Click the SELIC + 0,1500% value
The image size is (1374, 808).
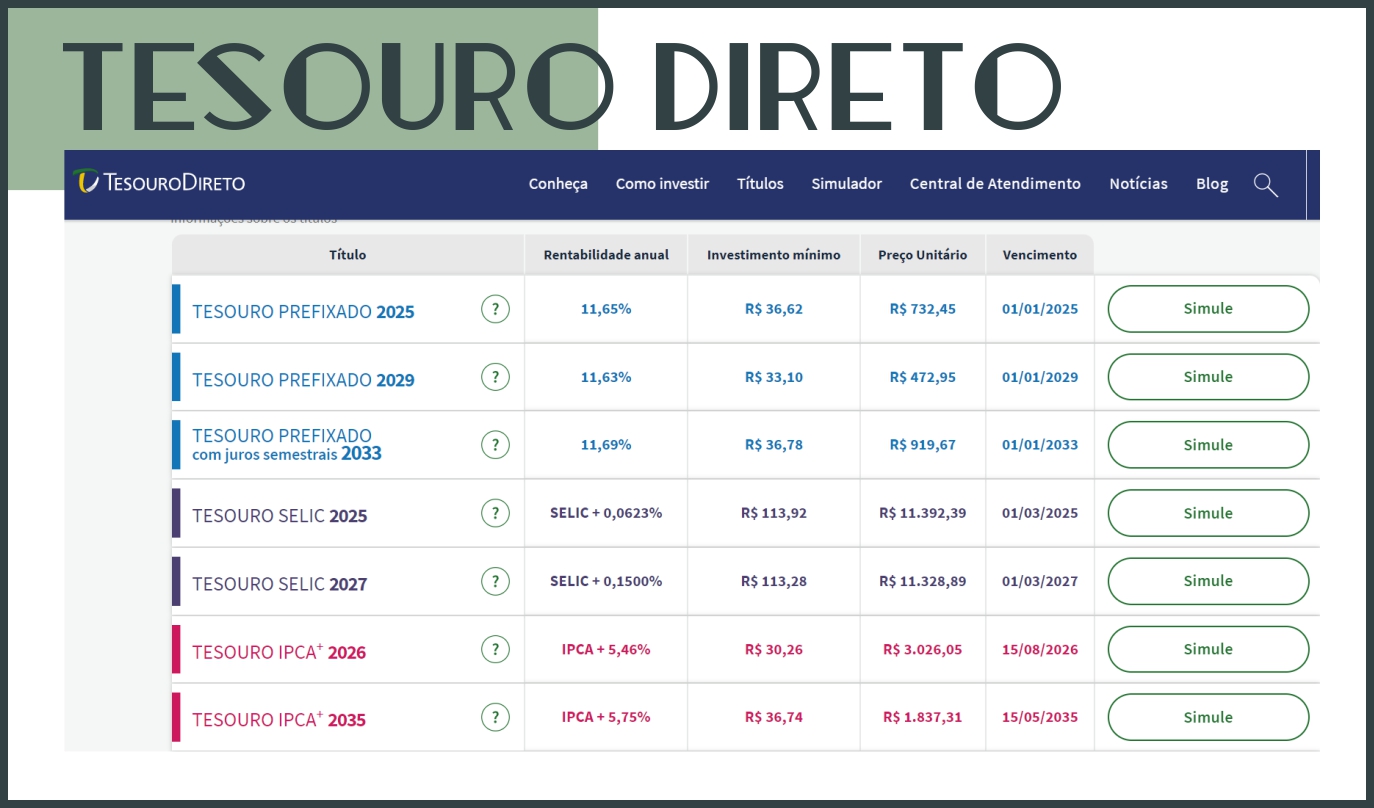[606, 581]
